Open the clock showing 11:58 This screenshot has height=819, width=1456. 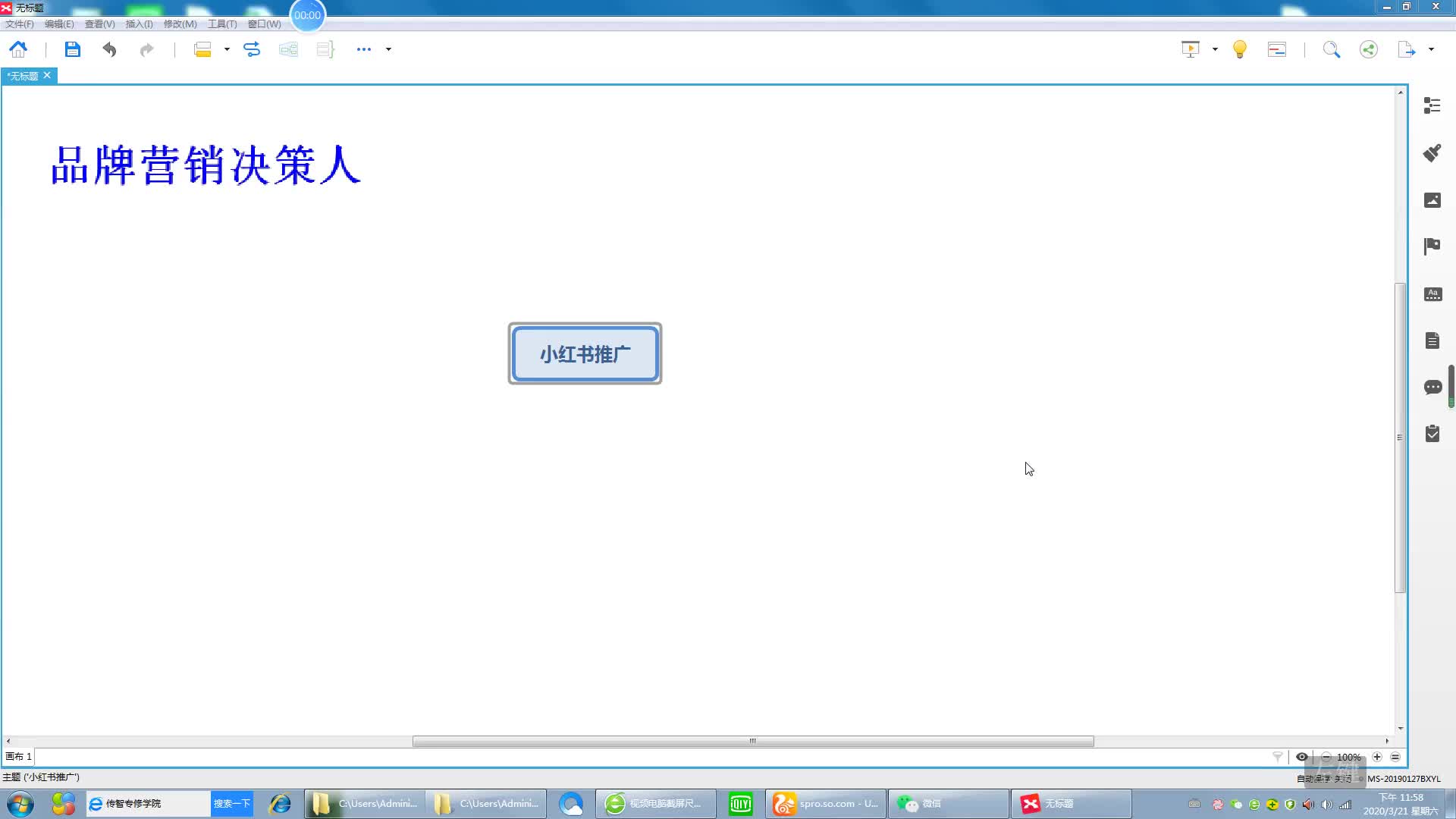pyautogui.click(x=1401, y=804)
